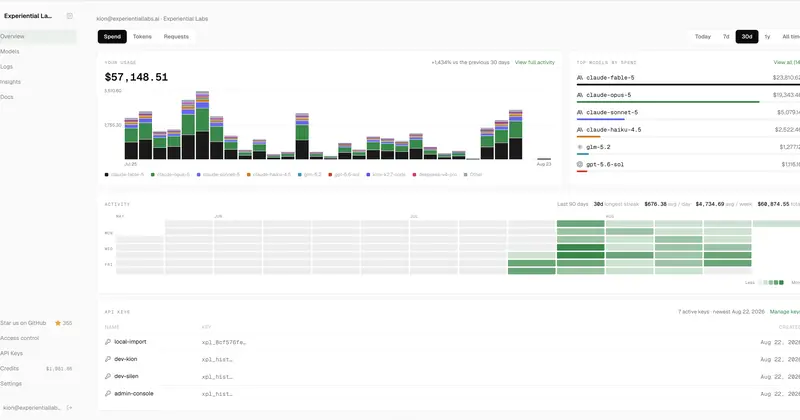Screen dimensions: 800x420
Task: Click the admin-console API key name
Action: point(134,393)
